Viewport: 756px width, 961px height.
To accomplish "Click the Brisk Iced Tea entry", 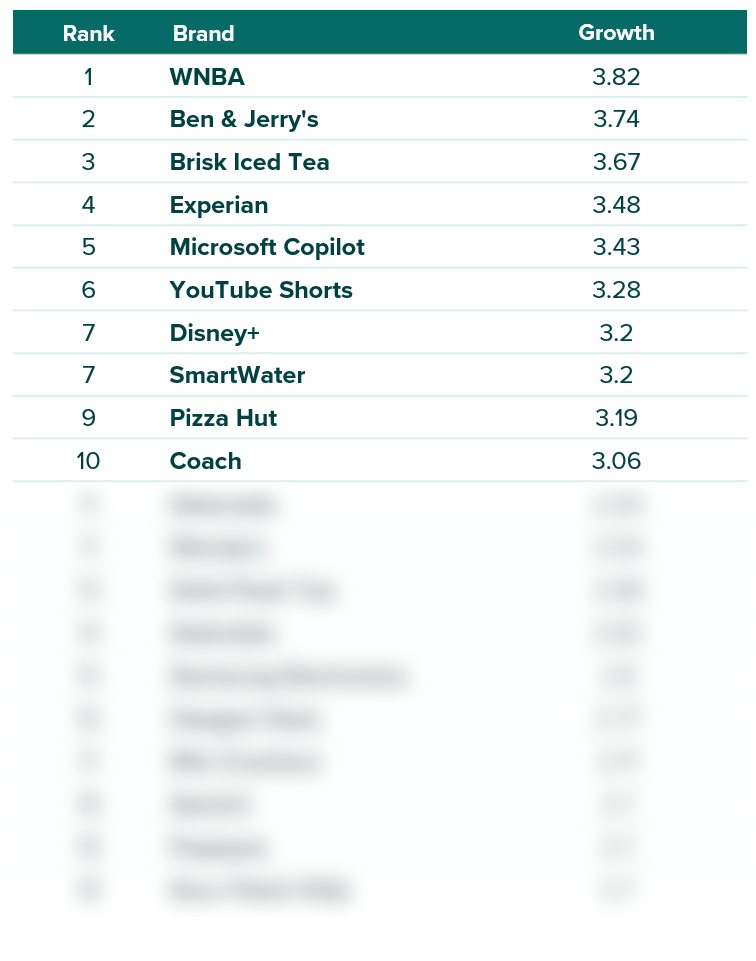I will click(249, 162).
